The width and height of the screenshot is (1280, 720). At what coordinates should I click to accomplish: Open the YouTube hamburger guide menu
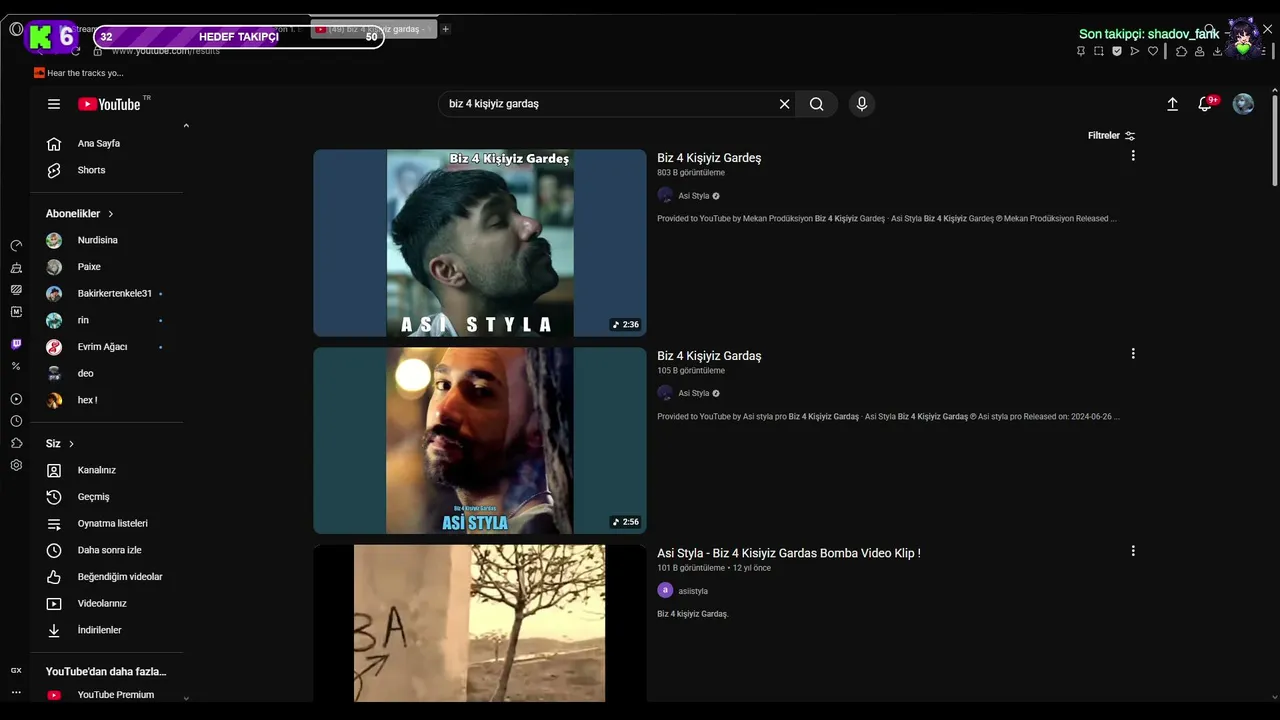click(54, 104)
